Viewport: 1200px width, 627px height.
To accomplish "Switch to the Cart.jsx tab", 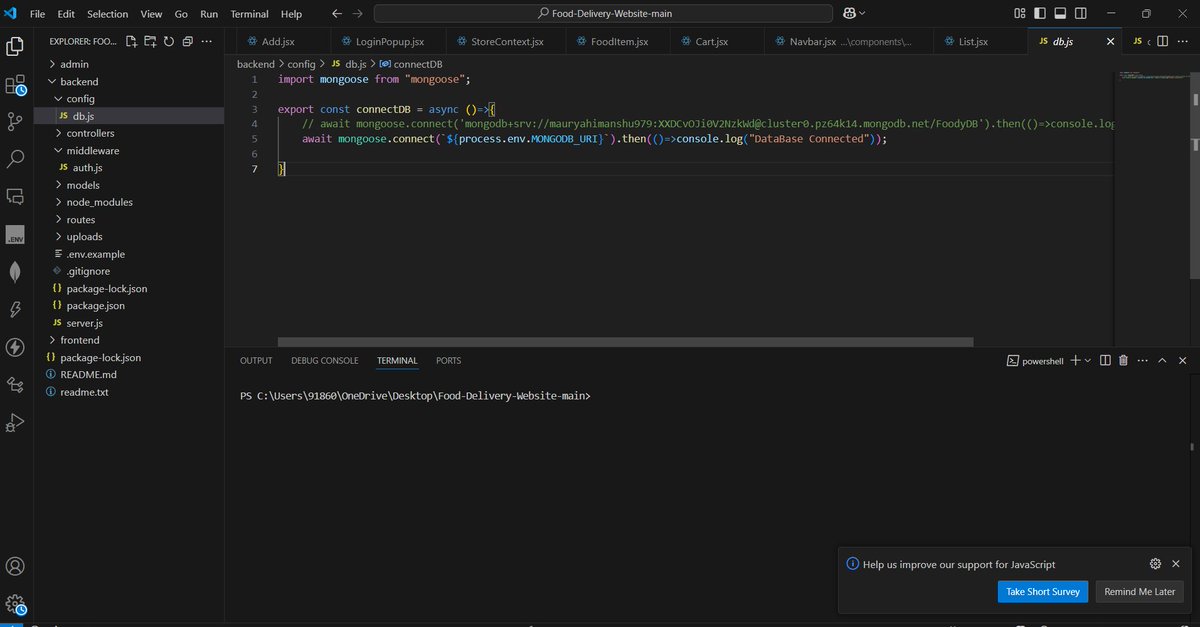I will pyautogui.click(x=712, y=42).
